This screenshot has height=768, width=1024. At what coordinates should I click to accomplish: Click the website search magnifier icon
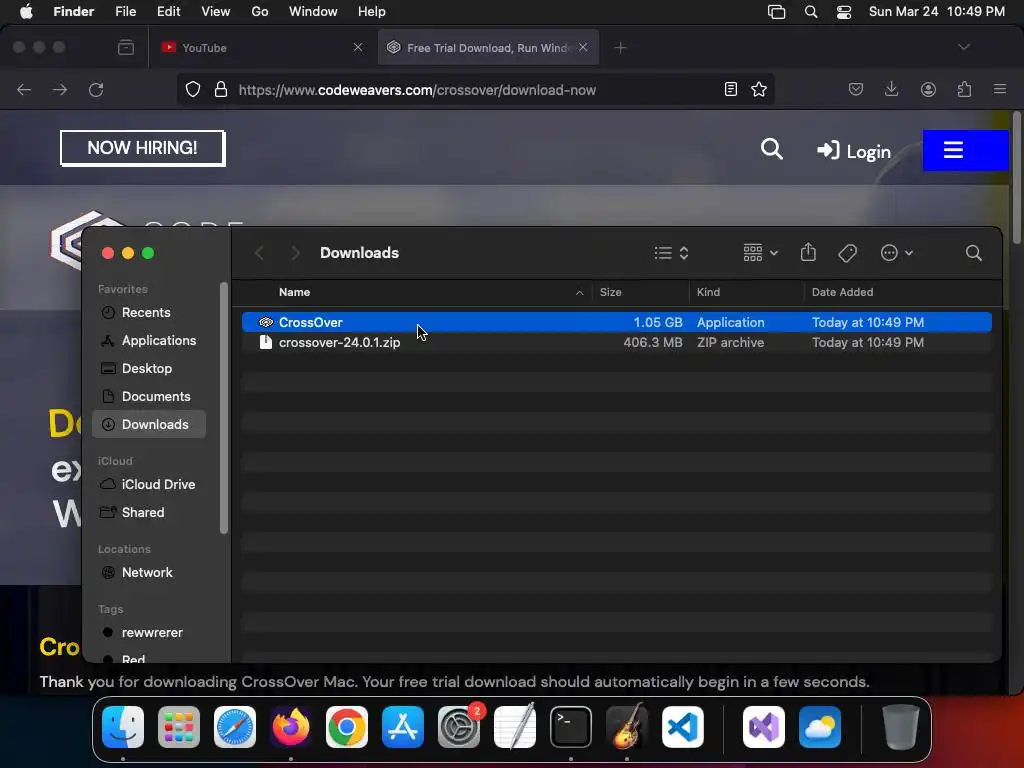(x=771, y=149)
